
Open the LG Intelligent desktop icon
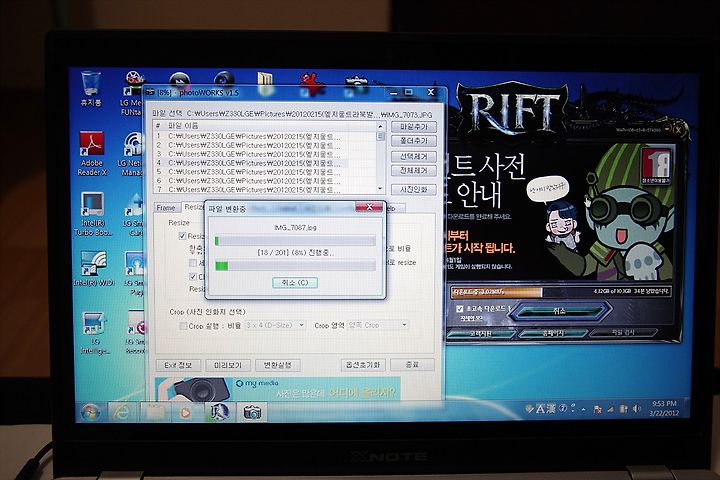click(x=95, y=333)
